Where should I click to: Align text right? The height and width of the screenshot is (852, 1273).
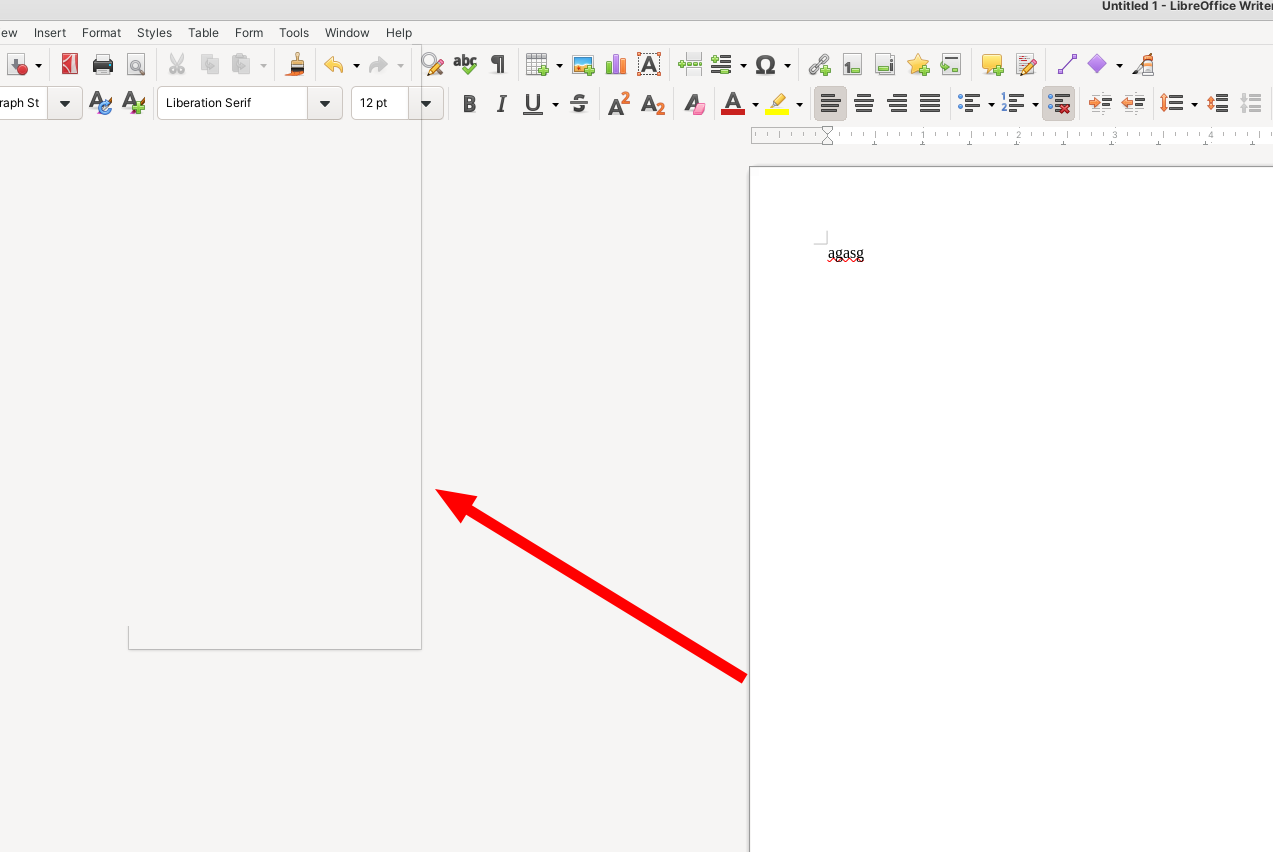coord(897,103)
